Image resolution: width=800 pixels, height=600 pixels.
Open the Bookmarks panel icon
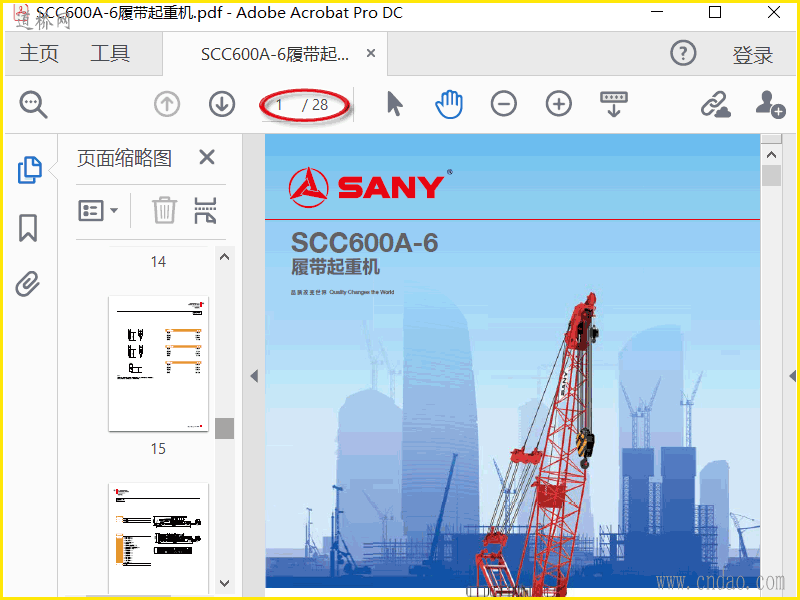click(x=28, y=228)
